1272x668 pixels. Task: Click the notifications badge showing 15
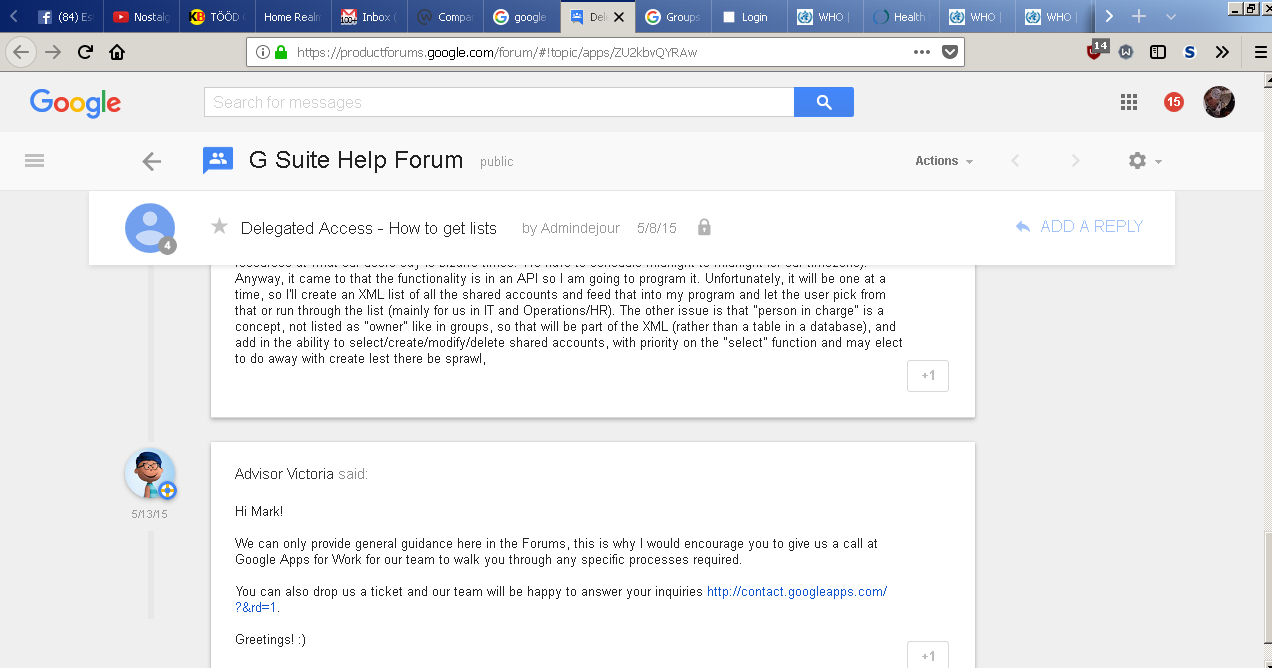click(x=1174, y=101)
